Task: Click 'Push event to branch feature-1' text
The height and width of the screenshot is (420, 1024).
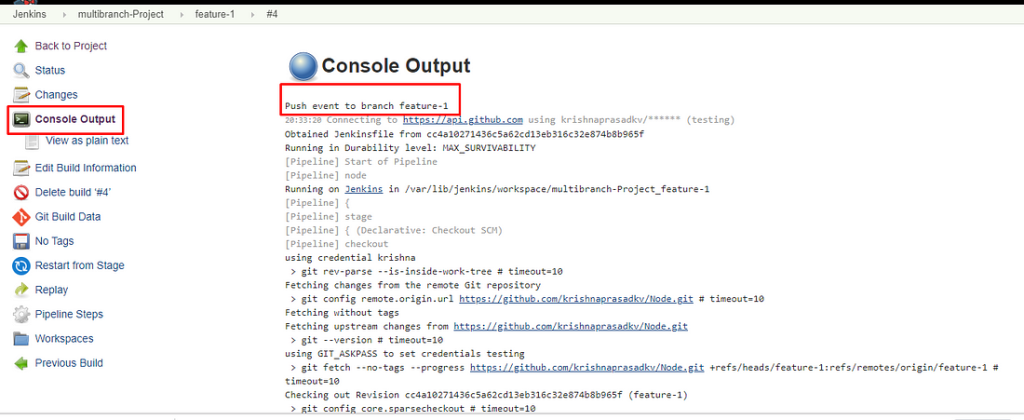Action: (366, 106)
